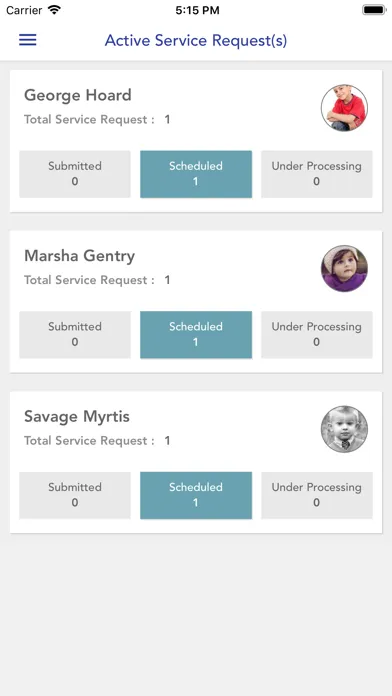Tap the battery indicator icon
This screenshot has height=696, width=392.
point(374,10)
